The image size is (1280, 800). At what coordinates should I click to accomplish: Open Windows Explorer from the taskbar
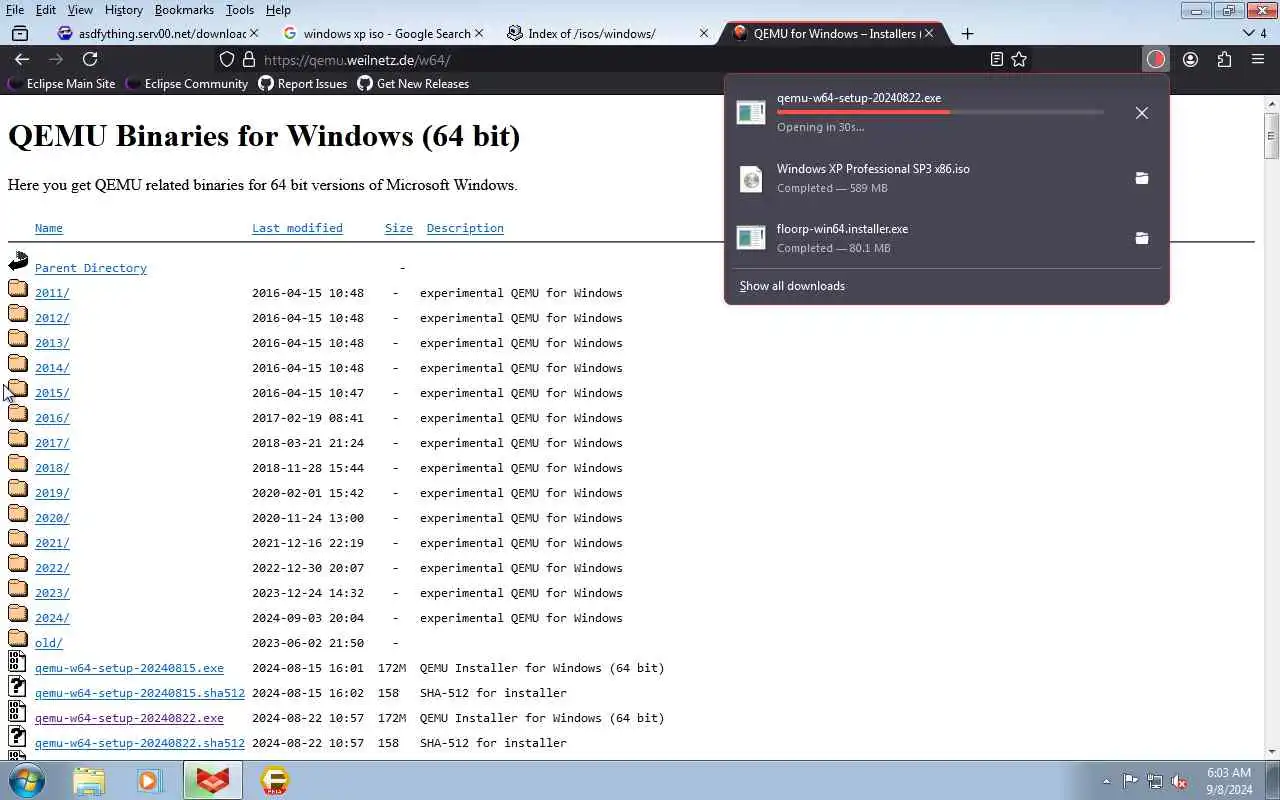click(88, 780)
